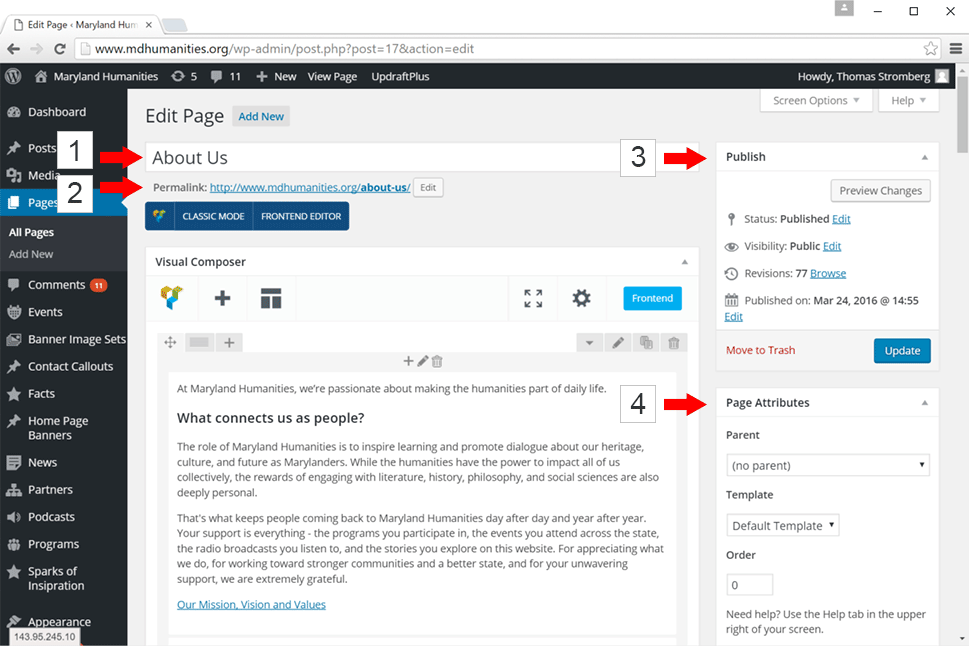The height and width of the screenshot is (646, 969).
Task: Collapse the Page Attributes panel
Action: [925, 403]
